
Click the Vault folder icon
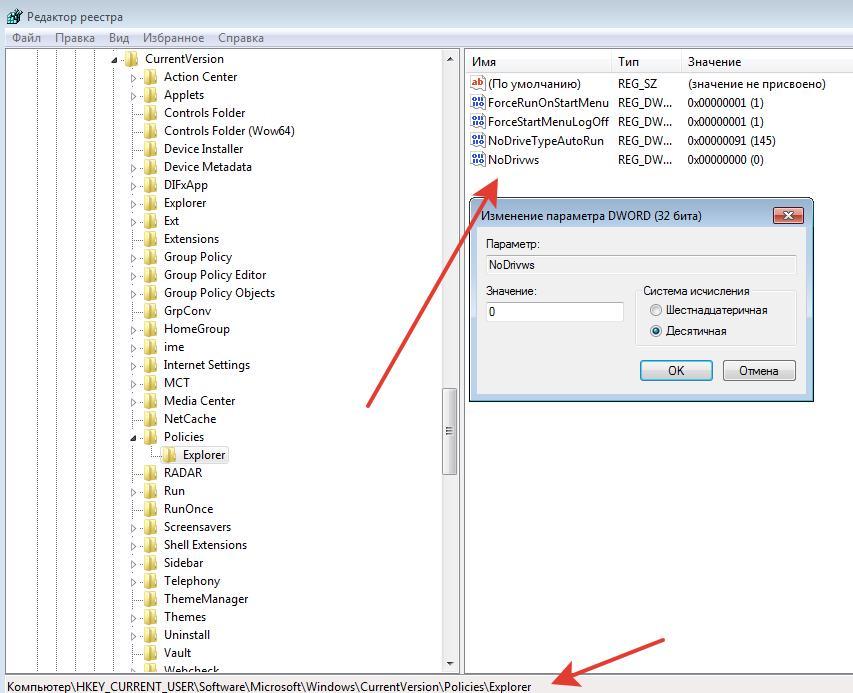[x=151, y=652]
